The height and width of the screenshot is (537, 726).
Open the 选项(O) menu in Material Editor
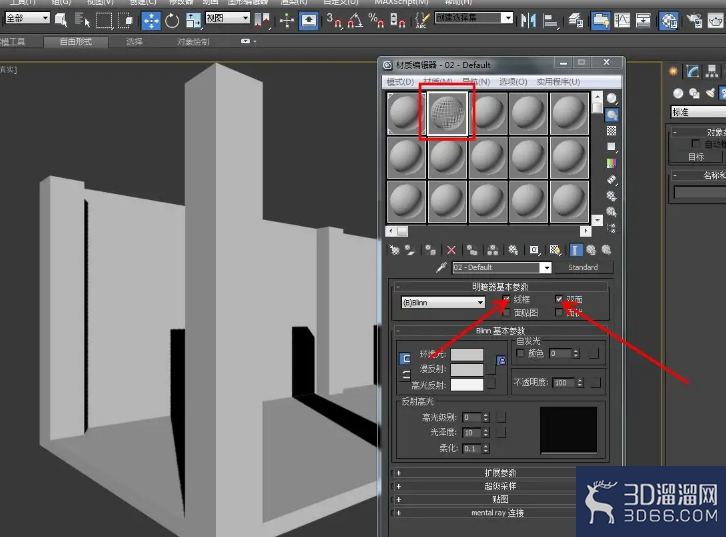coord(513,82)
